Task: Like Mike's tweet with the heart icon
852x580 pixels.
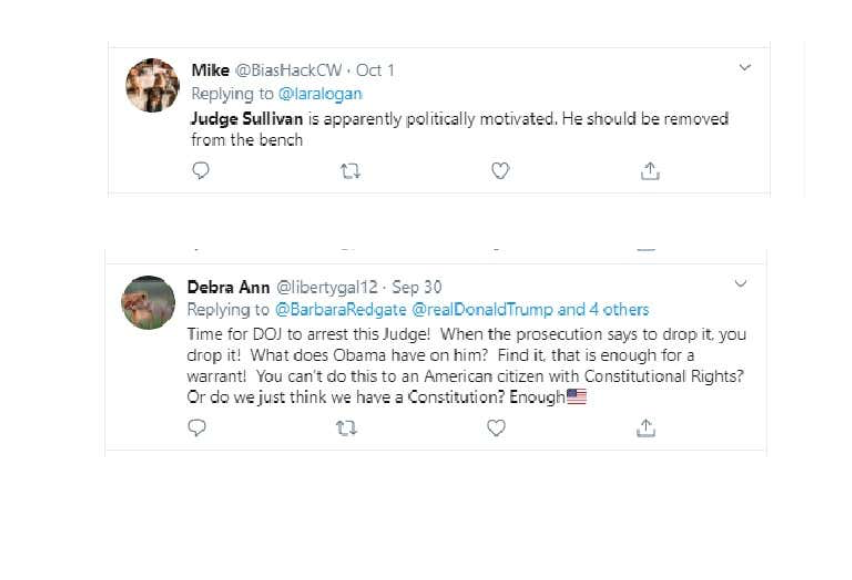Action: click(x=500, y=171)
